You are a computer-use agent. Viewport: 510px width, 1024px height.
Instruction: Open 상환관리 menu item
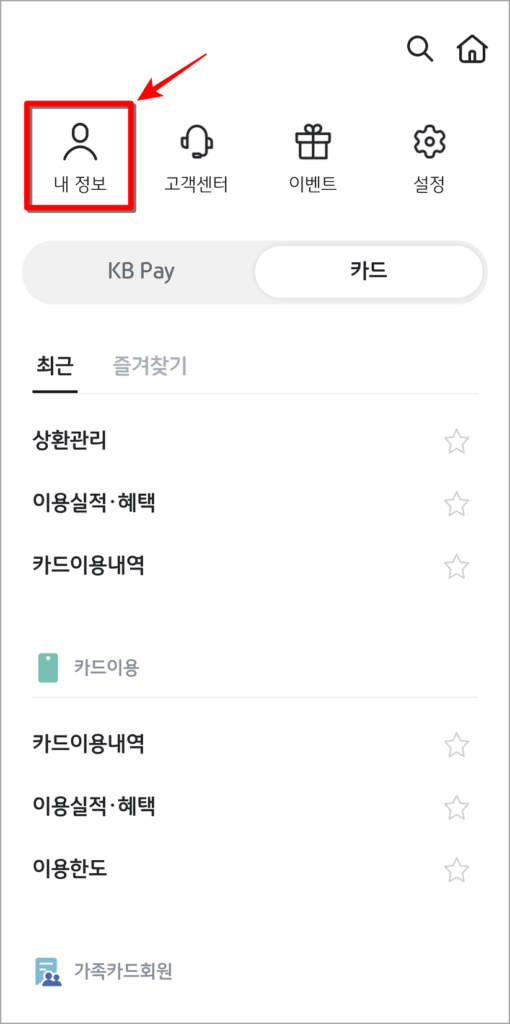click(70, 441)
